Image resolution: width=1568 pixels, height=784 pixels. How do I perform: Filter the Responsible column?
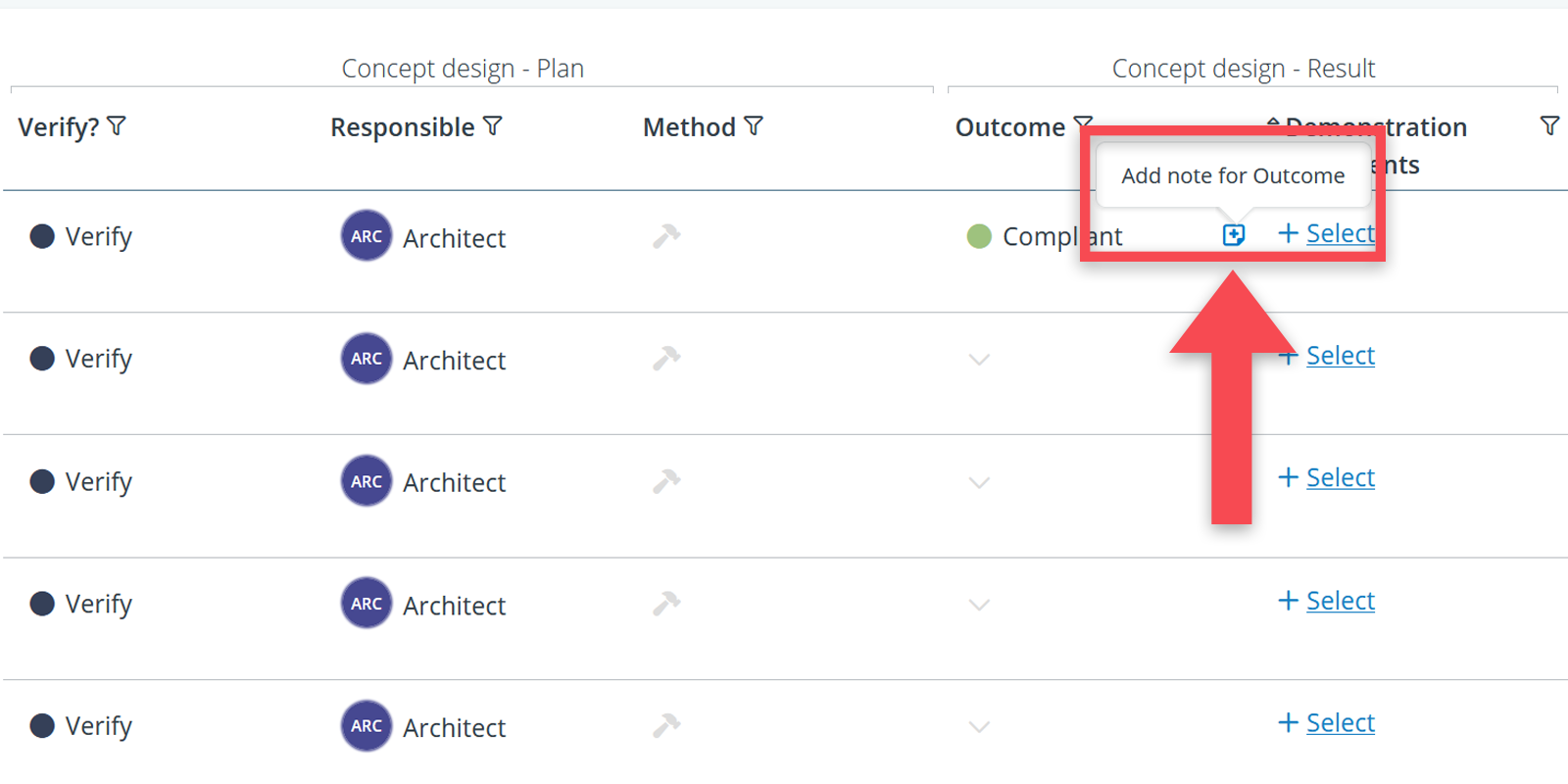coord(493,126)
